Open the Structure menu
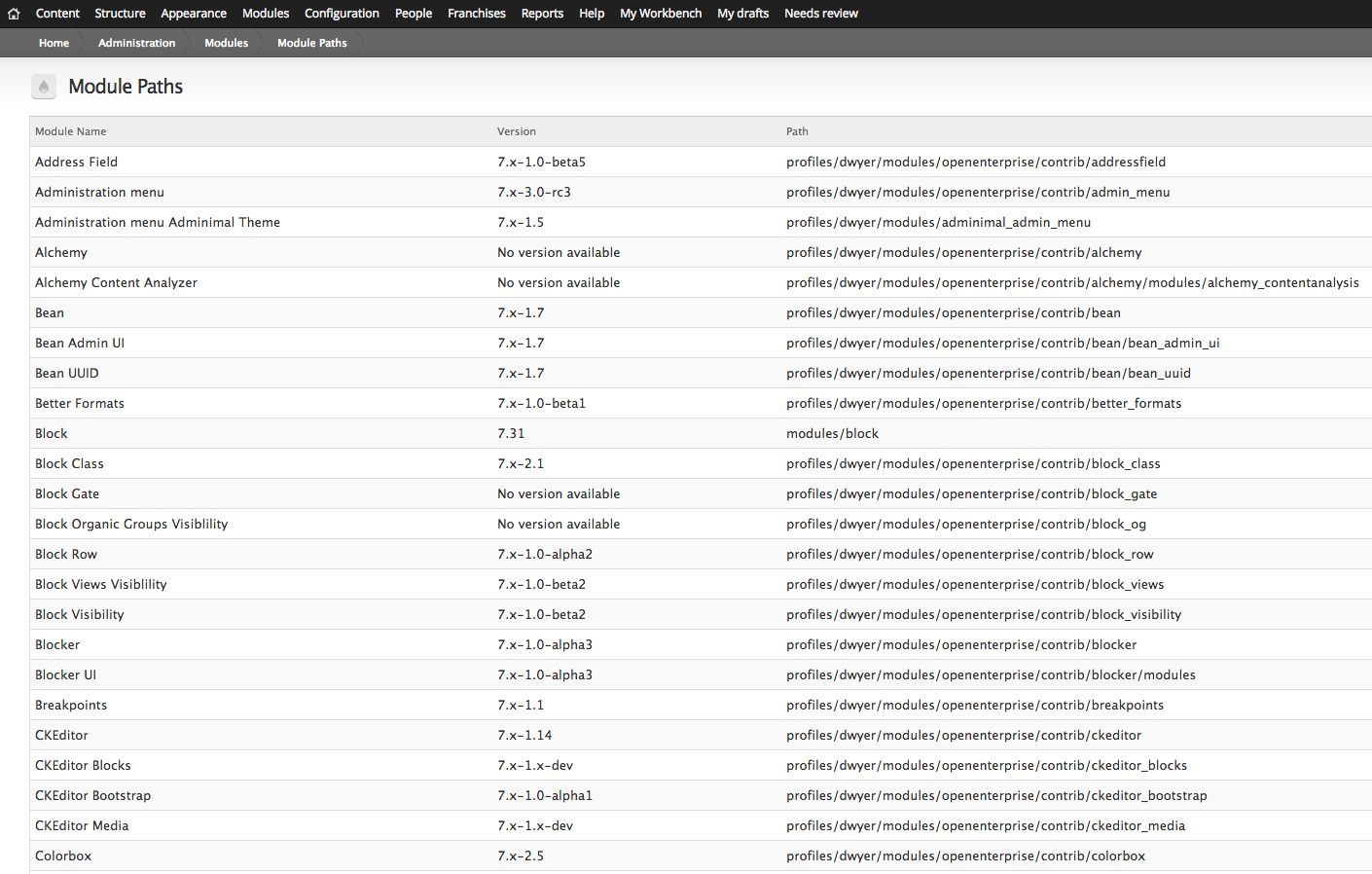Screen dimensions: 1372x874 click(120, 14)
